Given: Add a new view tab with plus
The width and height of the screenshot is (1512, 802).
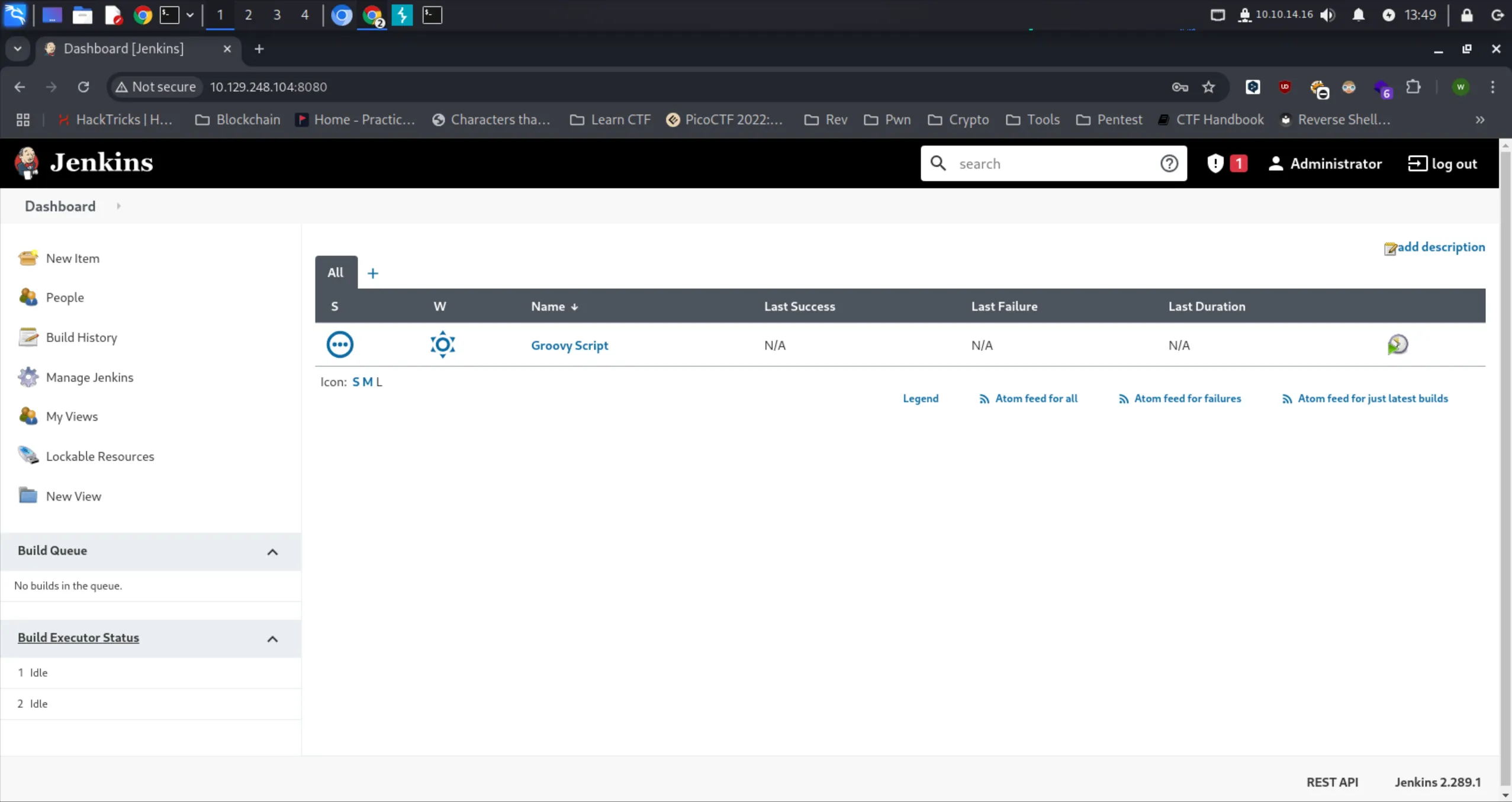Looking at the screenshot, I should tap(372, 273).
